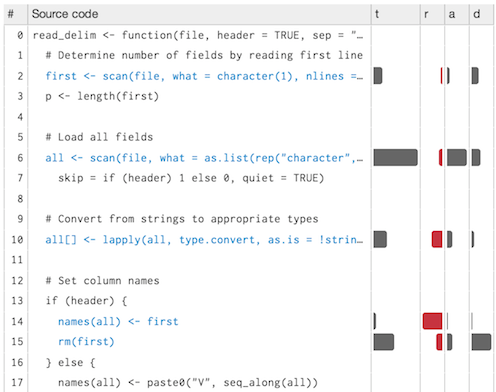Click the time bar for line 2
This screenshot has height=392, width=496.
378,76
